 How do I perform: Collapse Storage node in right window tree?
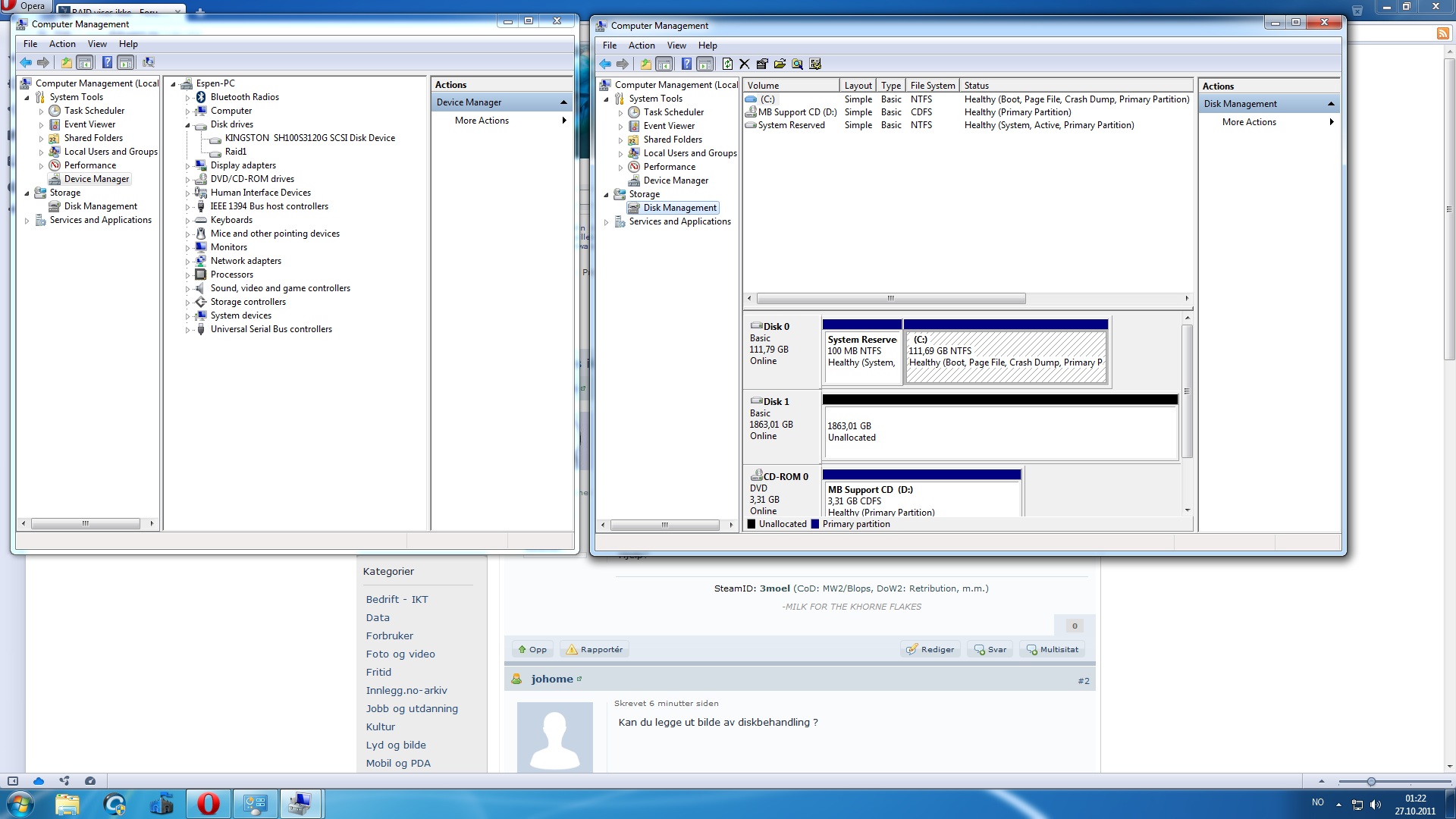[606, 195]
